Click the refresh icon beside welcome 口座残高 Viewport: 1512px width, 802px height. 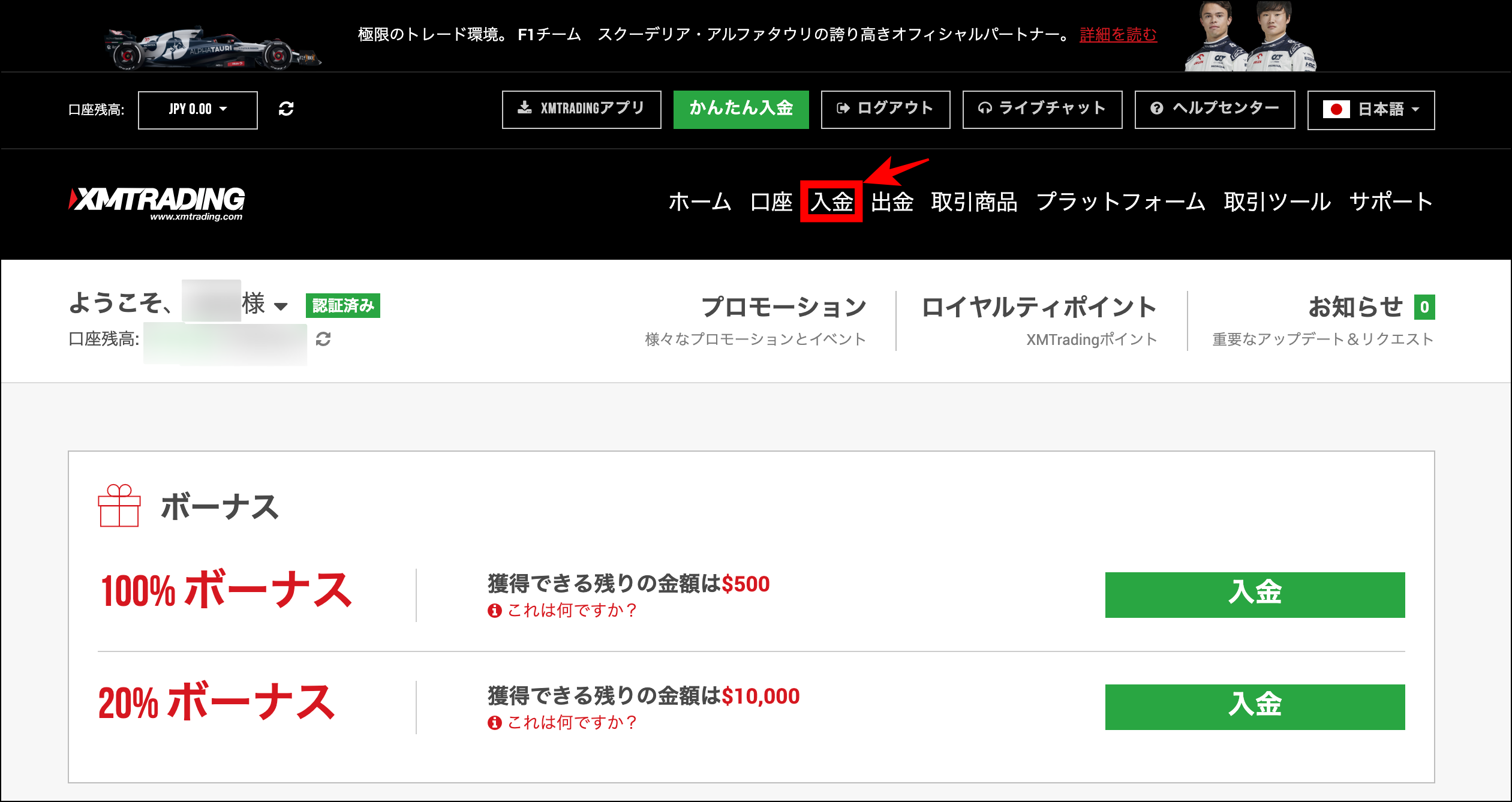[324, 340]
